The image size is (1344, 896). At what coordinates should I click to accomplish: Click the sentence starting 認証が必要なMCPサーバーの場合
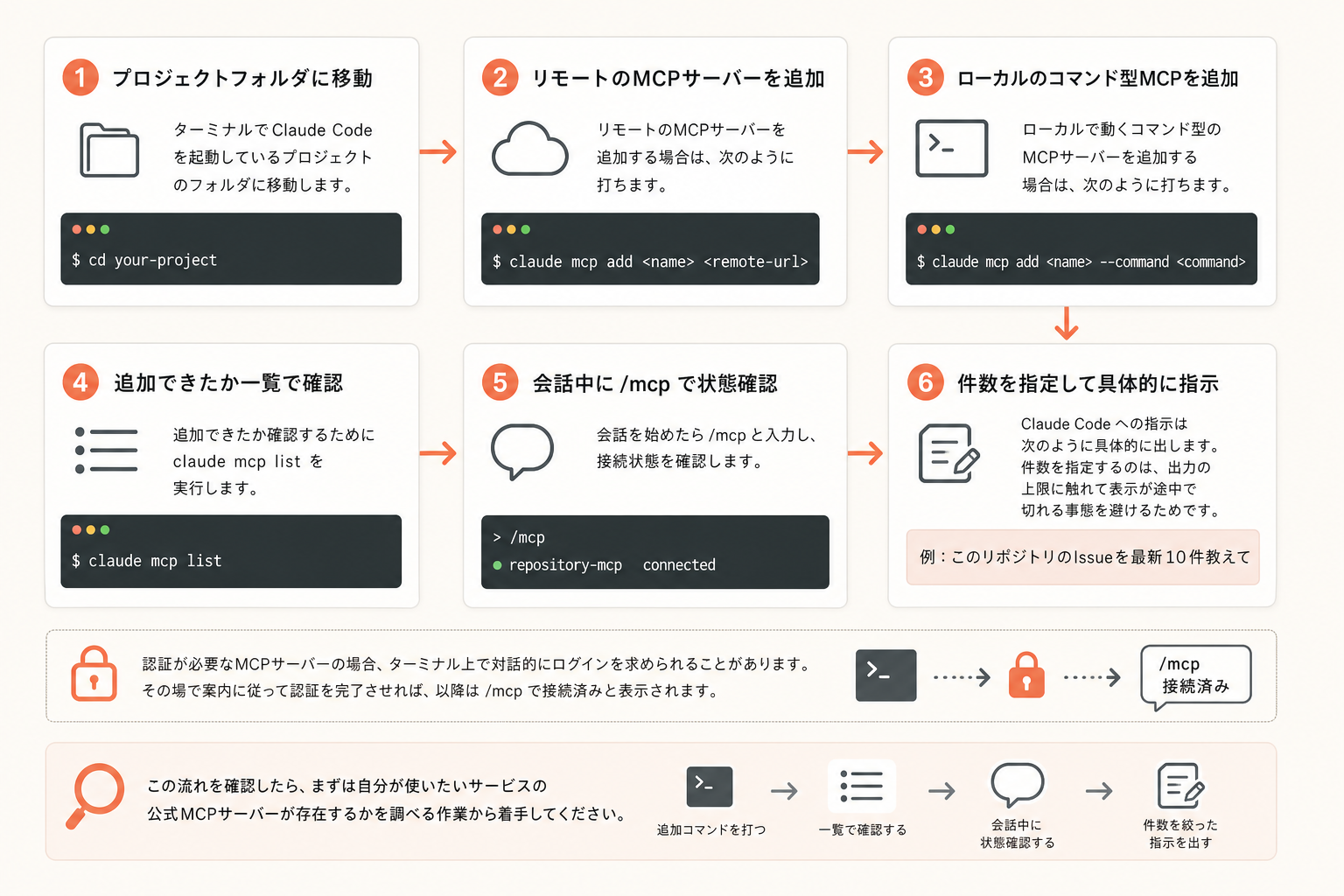[479, 664]
